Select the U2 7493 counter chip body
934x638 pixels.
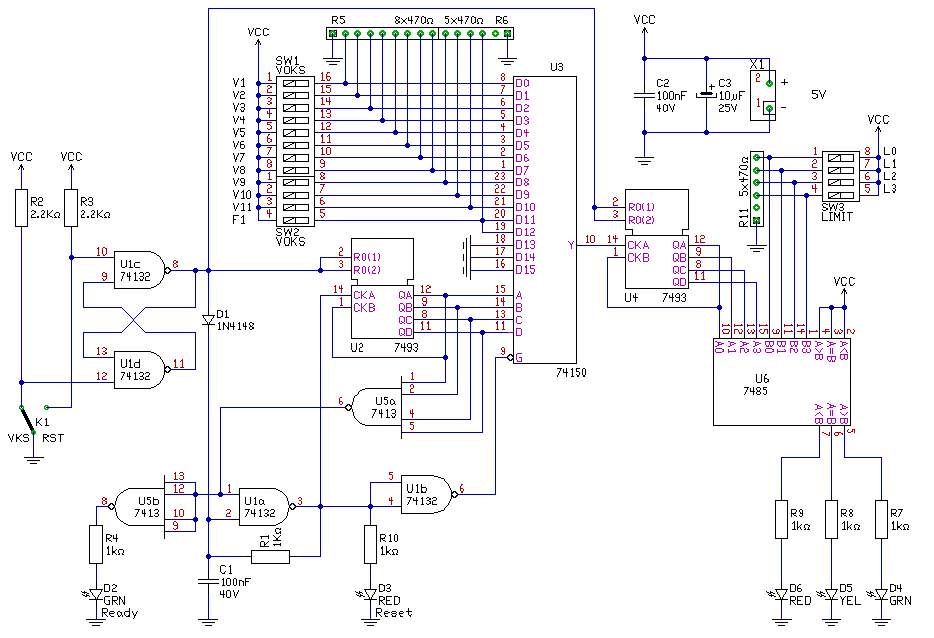click(x=382, y=288)
